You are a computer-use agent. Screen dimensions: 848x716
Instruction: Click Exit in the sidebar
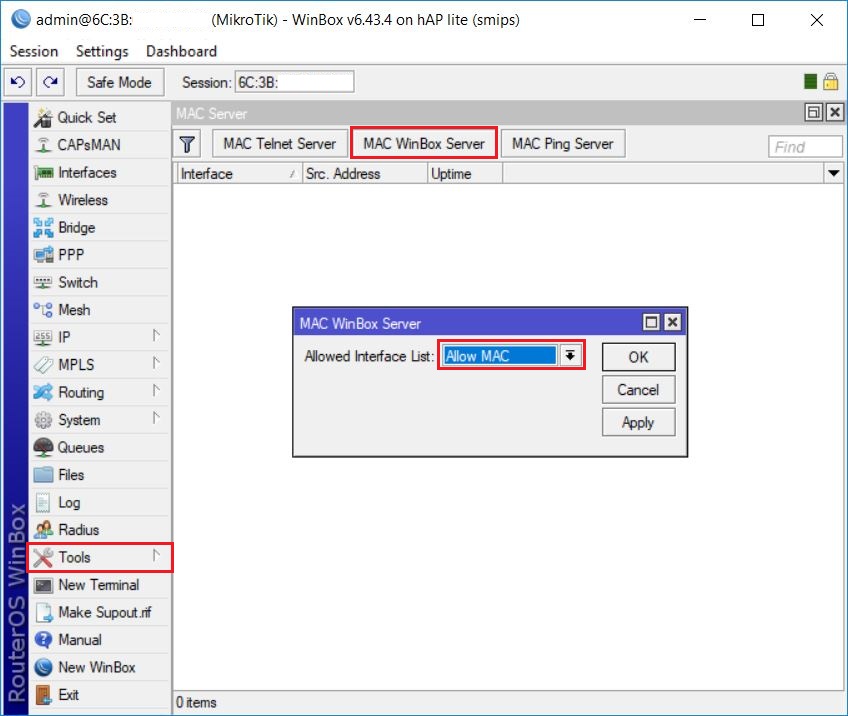click(101, 695)
